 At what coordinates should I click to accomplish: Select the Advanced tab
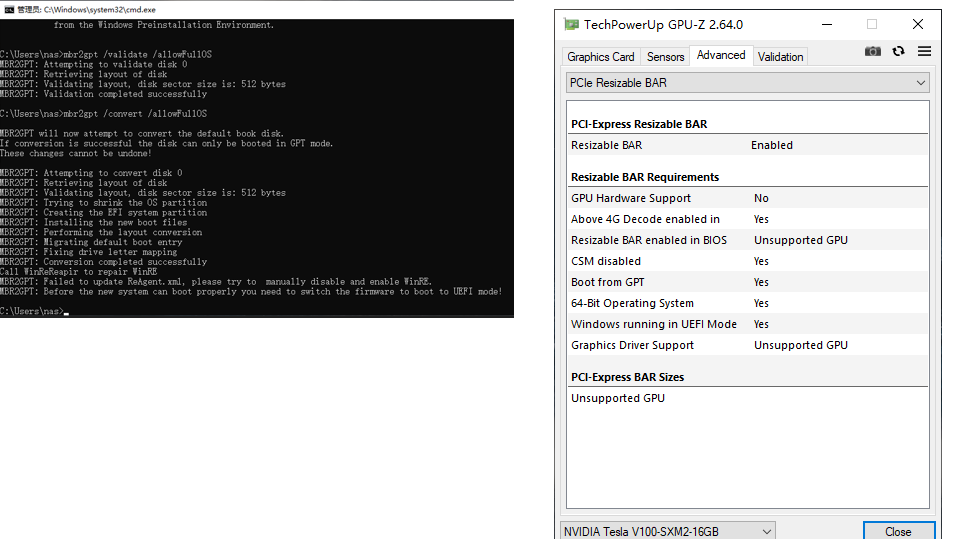pyautogui.click(x=721, y=56)
